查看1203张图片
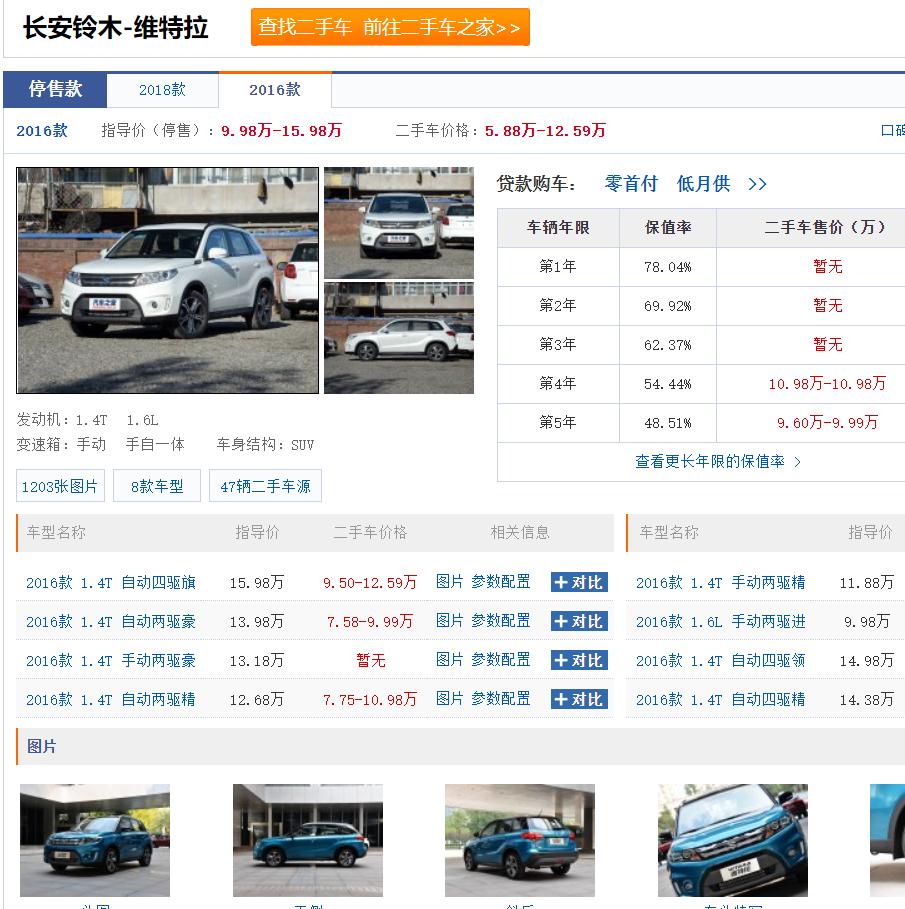Viewport: 905px width, 909px height. (59, 486)
